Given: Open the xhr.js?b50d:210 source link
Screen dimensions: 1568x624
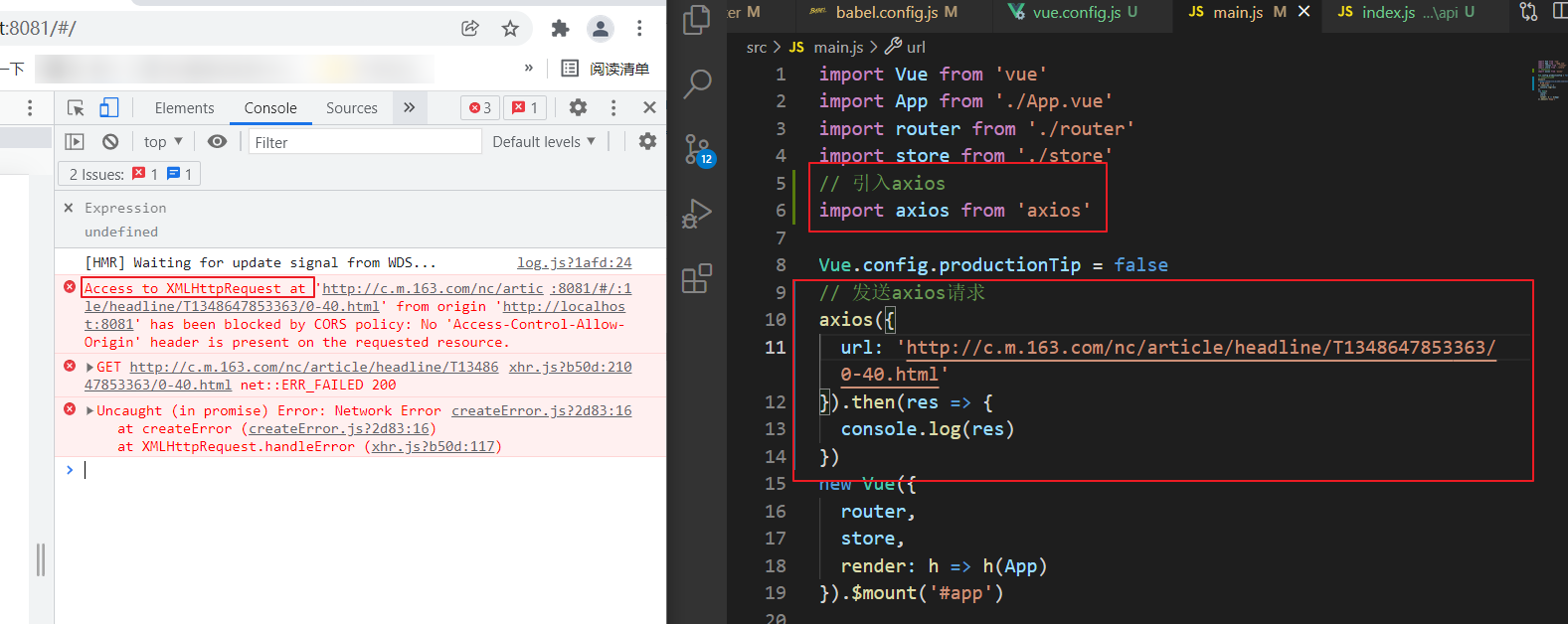Looking at the screenshot, I should [x=570, y=367].
